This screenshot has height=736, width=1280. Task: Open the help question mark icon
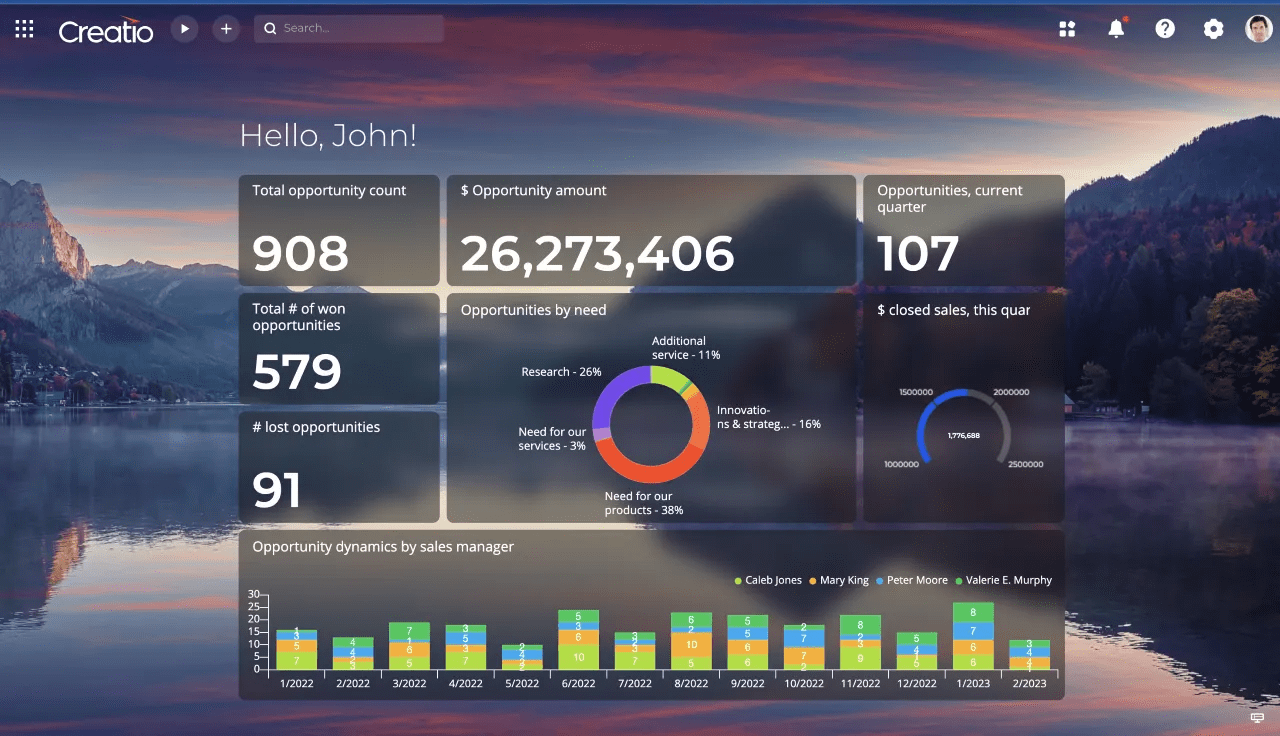coord(1165,29)
